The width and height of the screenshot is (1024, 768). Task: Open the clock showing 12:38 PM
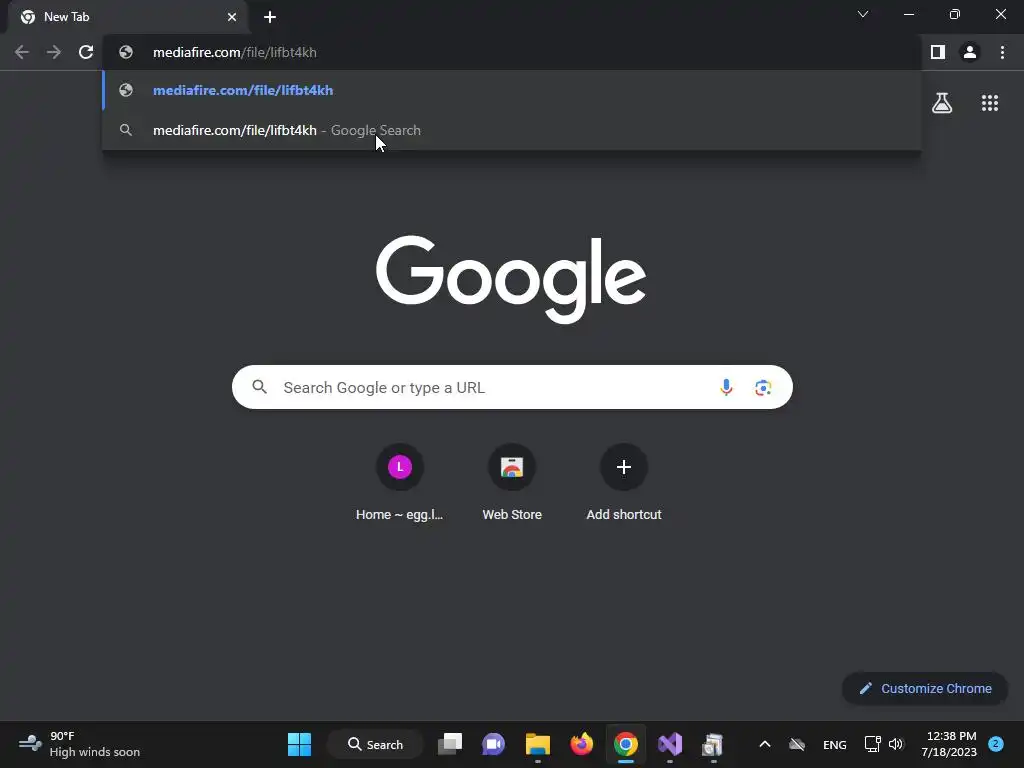click(949, 744)
